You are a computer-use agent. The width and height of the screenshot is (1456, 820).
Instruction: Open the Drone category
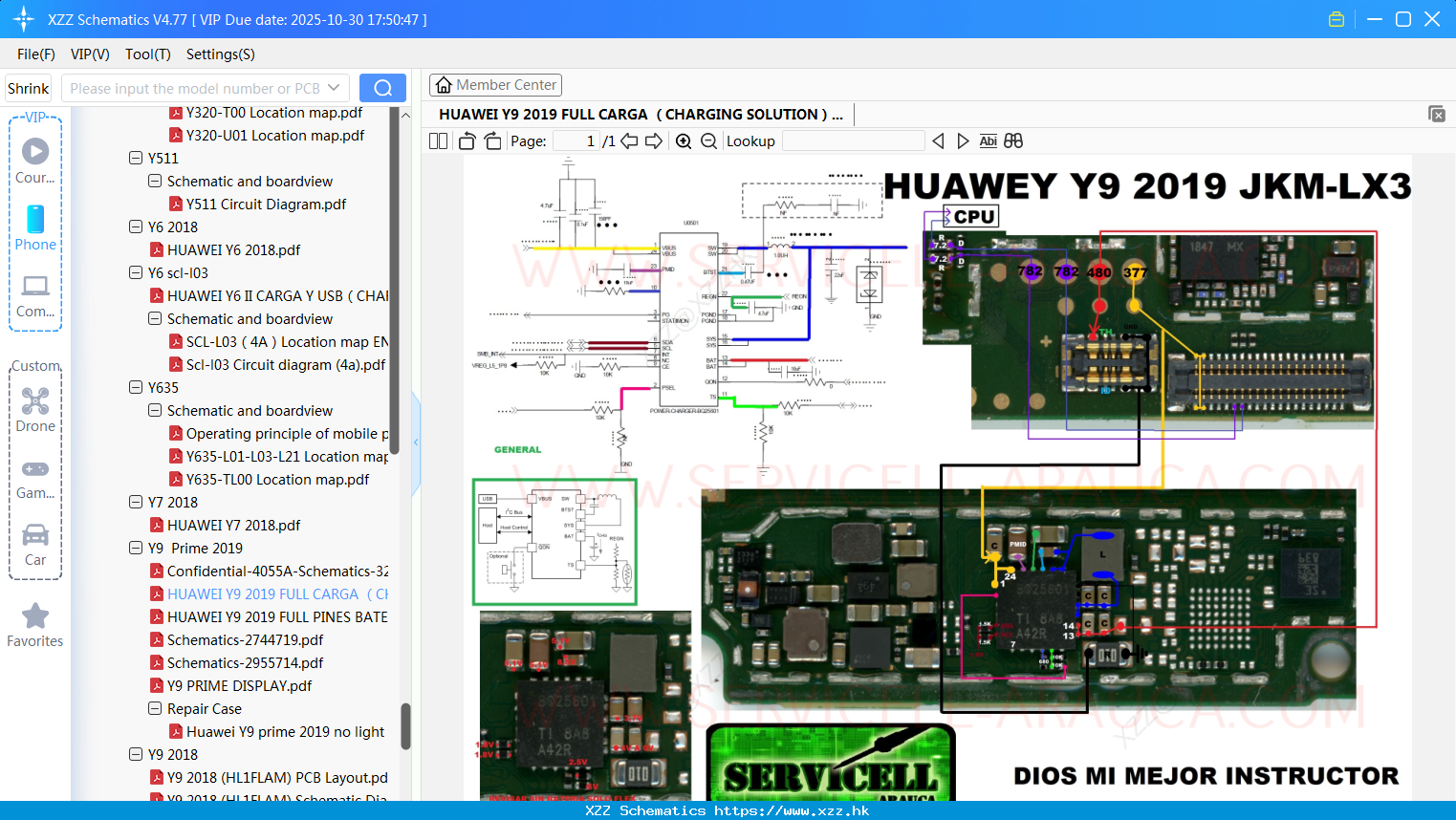click(35, 410)
